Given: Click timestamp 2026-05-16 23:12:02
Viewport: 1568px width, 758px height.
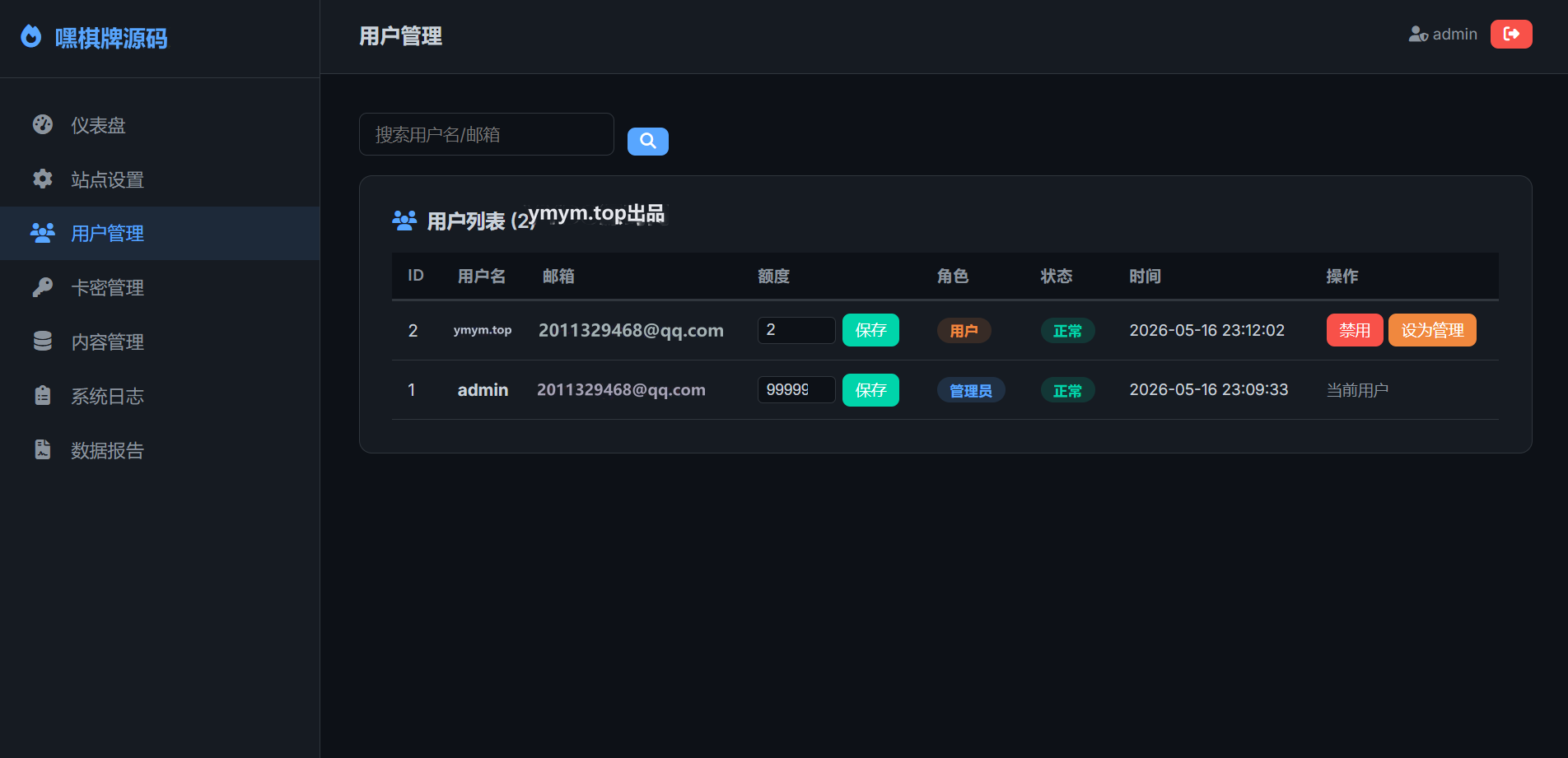Looking at the screenshot, I should pos(1206,330).
